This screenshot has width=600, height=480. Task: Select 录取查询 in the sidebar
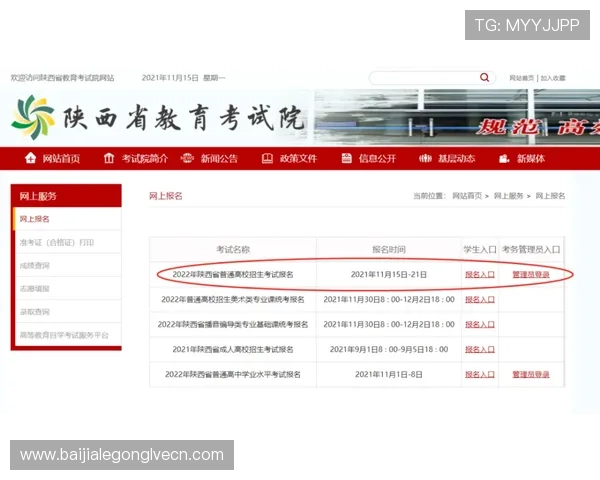[x=68, y=312]
